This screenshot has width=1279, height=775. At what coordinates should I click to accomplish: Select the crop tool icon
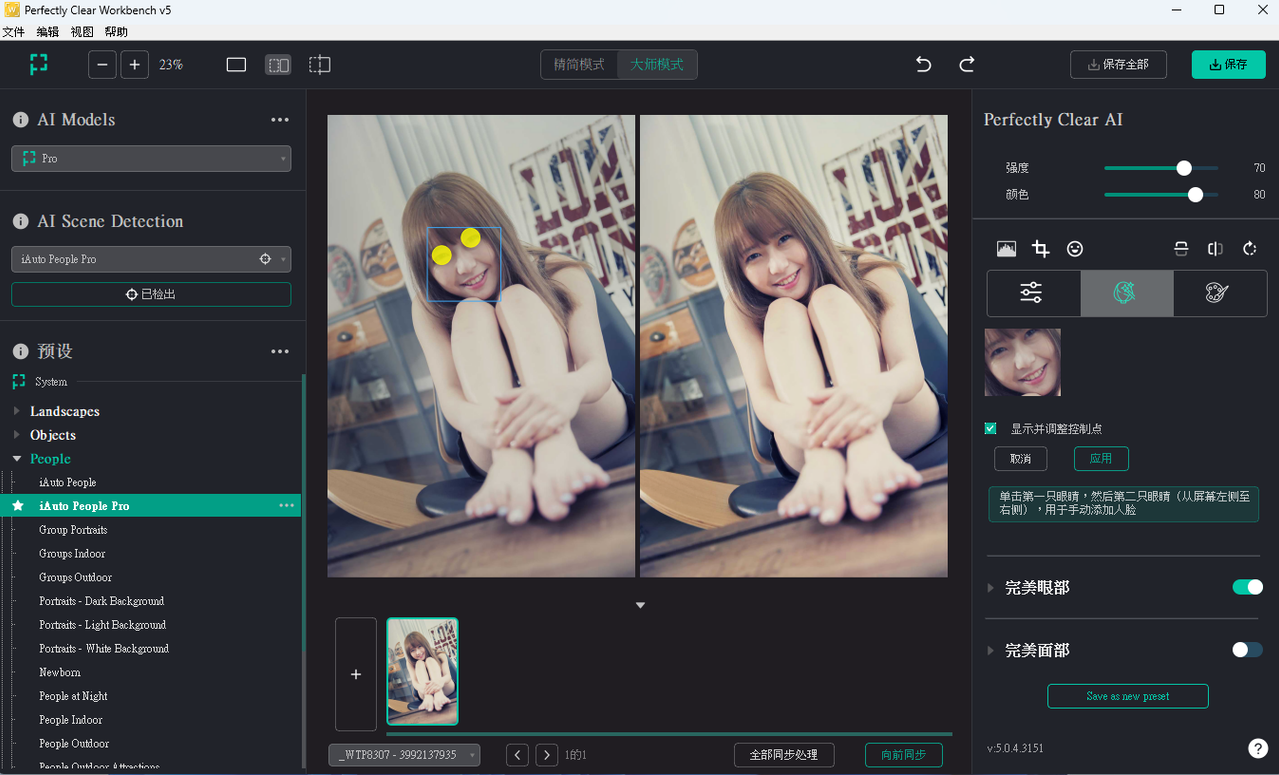(x=1040, y=249)
